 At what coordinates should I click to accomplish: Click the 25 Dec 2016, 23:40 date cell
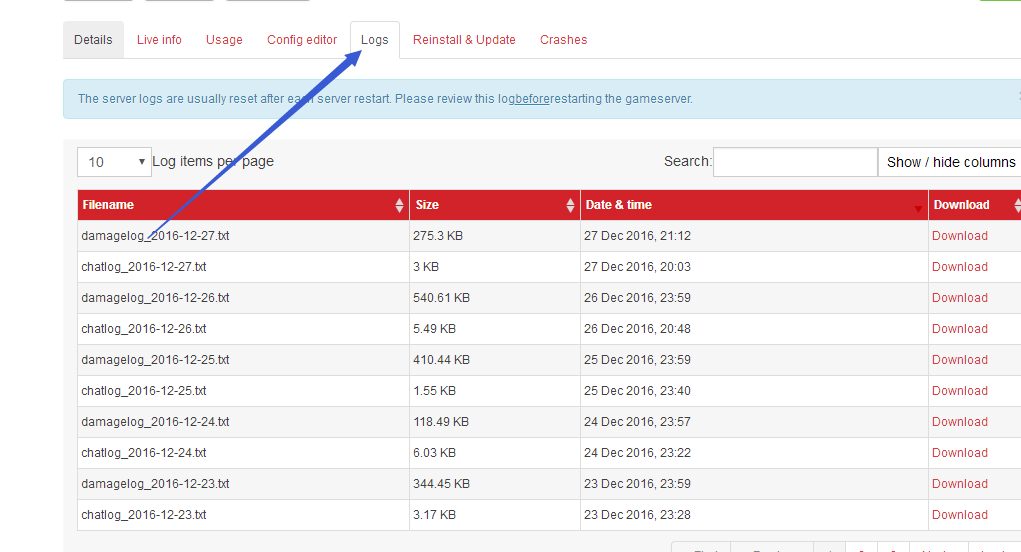tap(753, 391)
